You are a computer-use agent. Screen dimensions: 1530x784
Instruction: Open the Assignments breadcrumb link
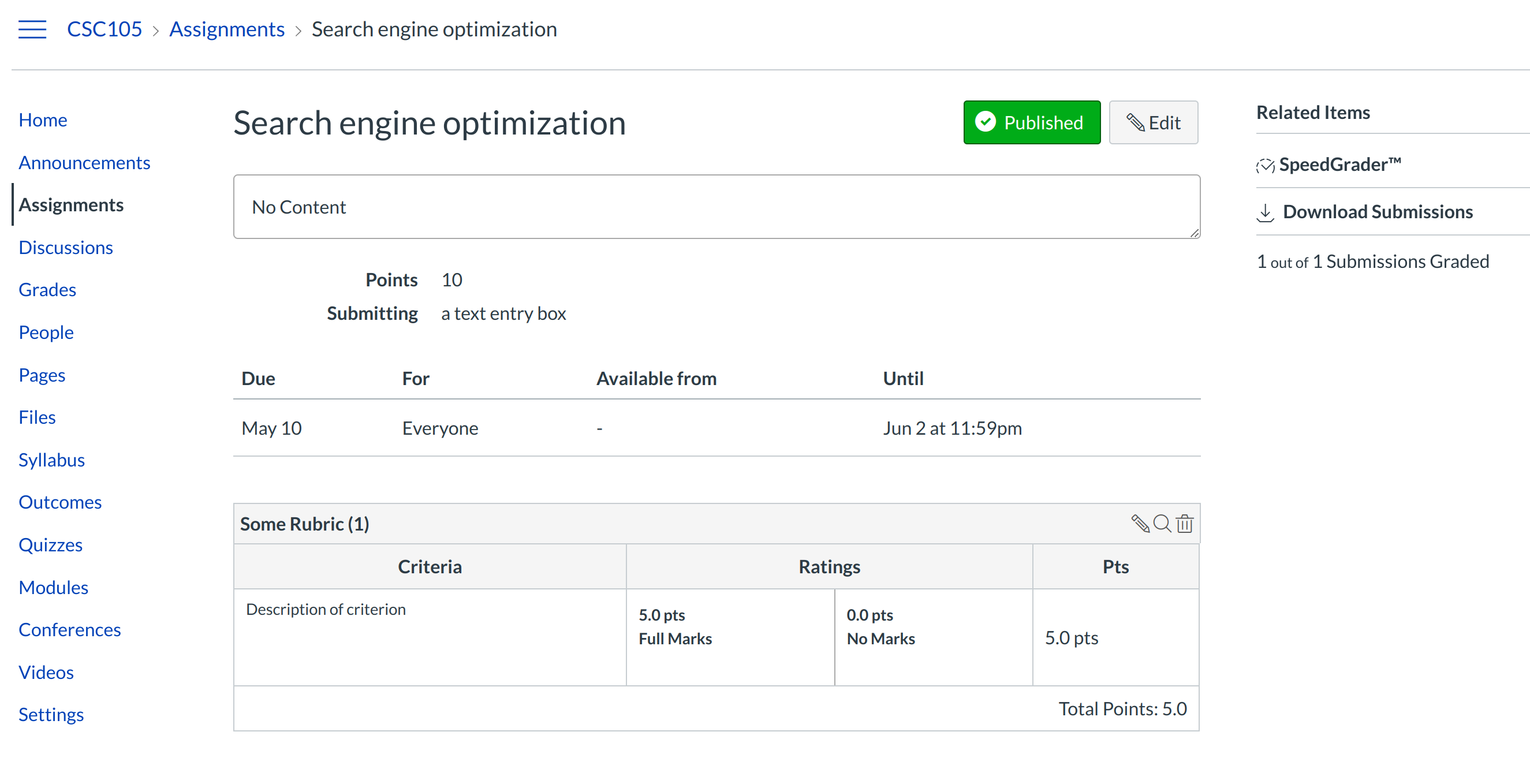click(227, 29)
